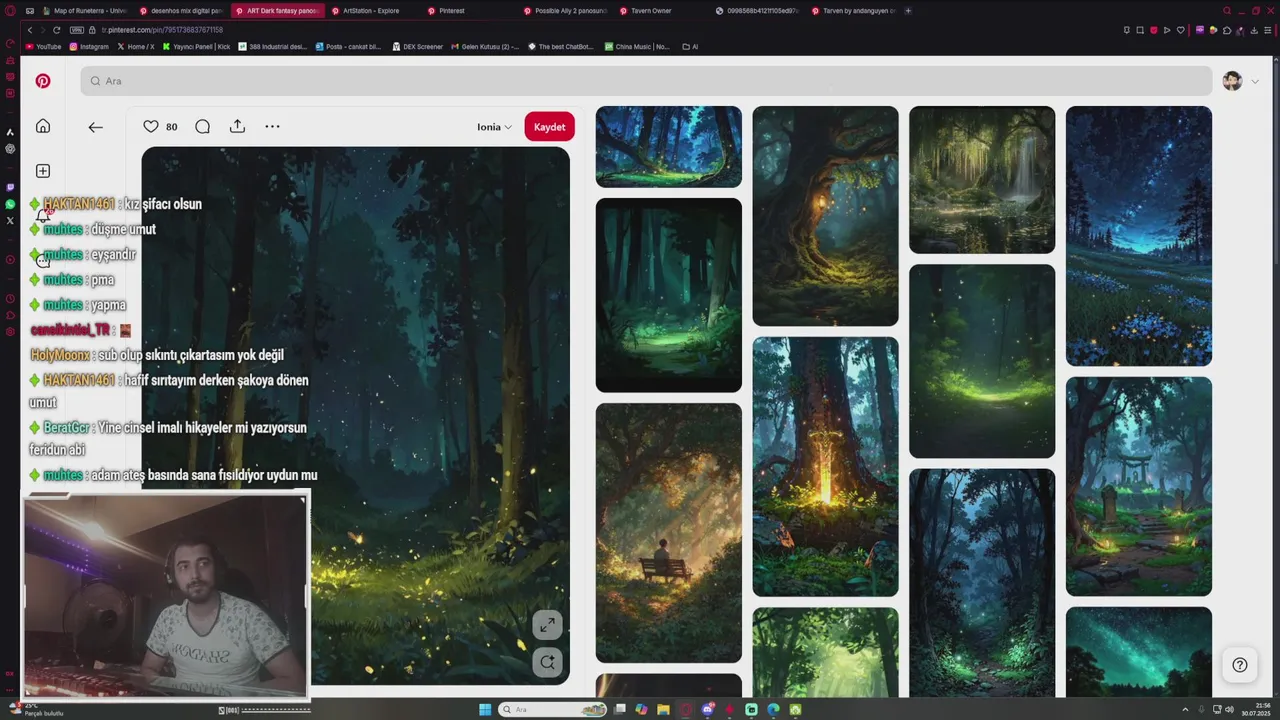Click the volume icon in system tray
Image resolution: width=1280 pixels, height=720 pixels.
(x=1230, y=710)
